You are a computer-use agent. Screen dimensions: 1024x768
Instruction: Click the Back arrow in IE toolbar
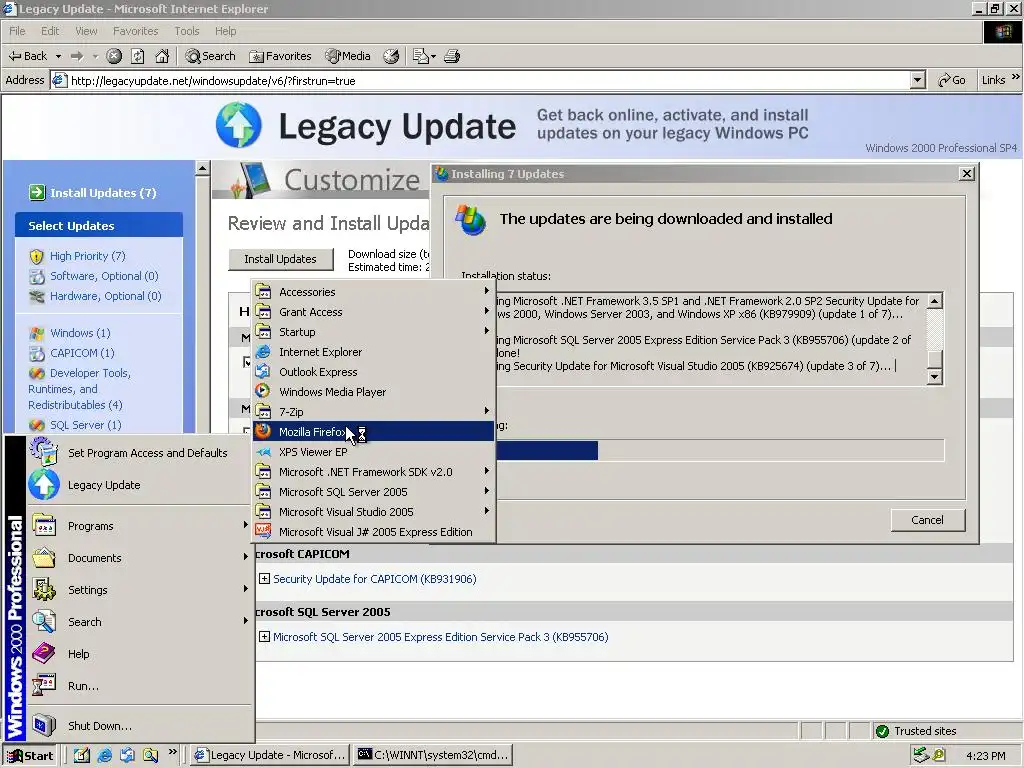point(27,56)
